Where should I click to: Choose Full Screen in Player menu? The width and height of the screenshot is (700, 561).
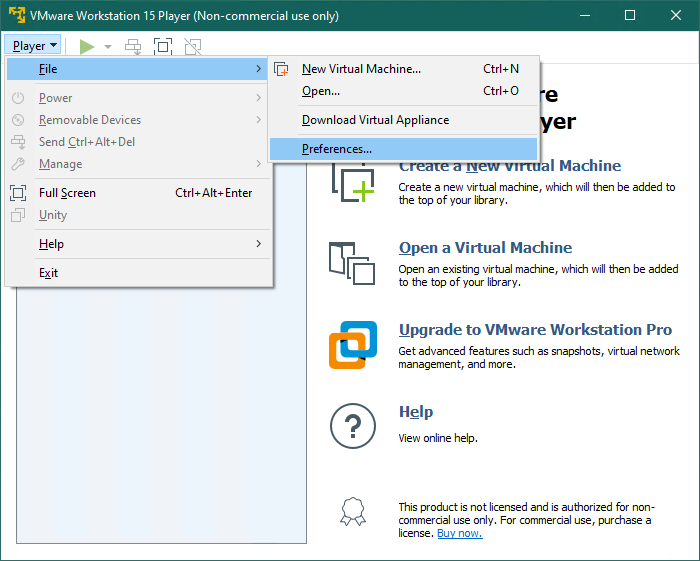[137, 193]
